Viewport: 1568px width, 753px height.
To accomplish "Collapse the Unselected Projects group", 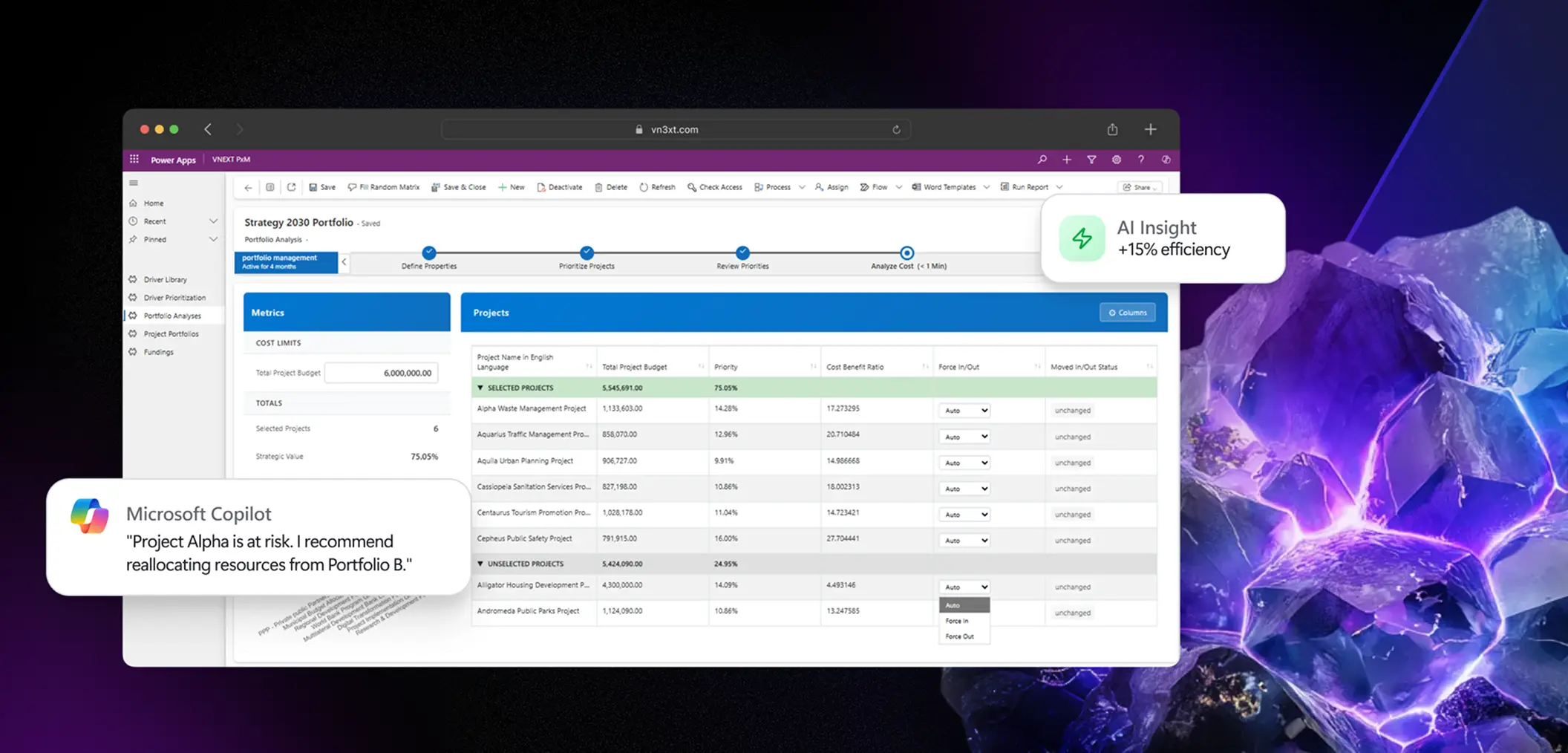I will (x=480, y=564).
